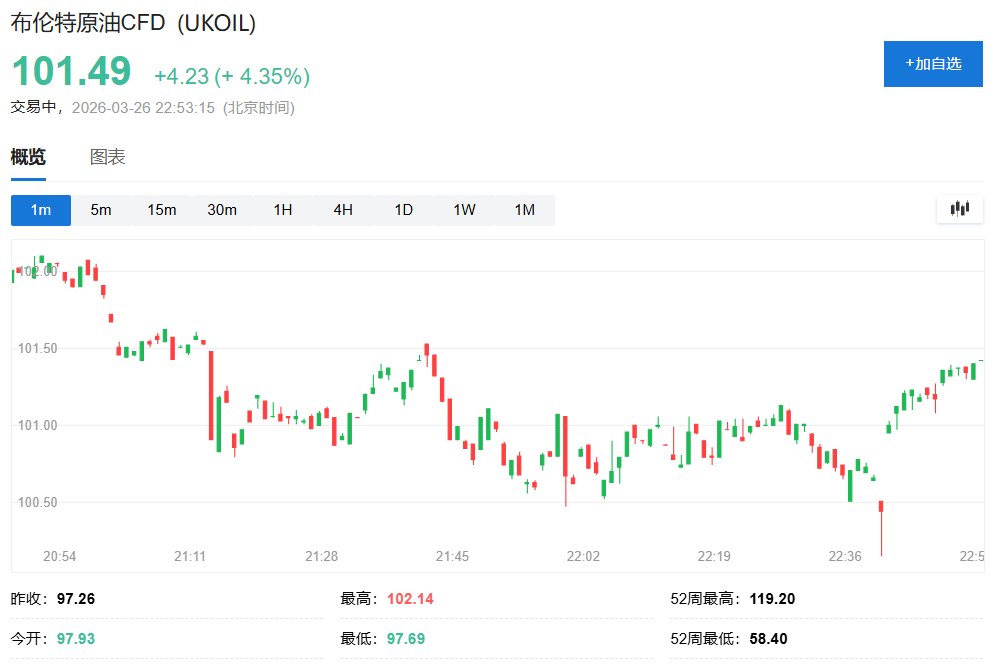
Task: Click the 20:54 time axis label
Action: (x=59, y=556)
